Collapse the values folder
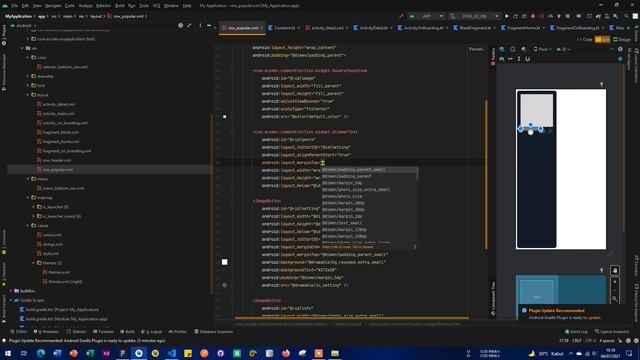The image size is (640, 360). coord(28,225)
